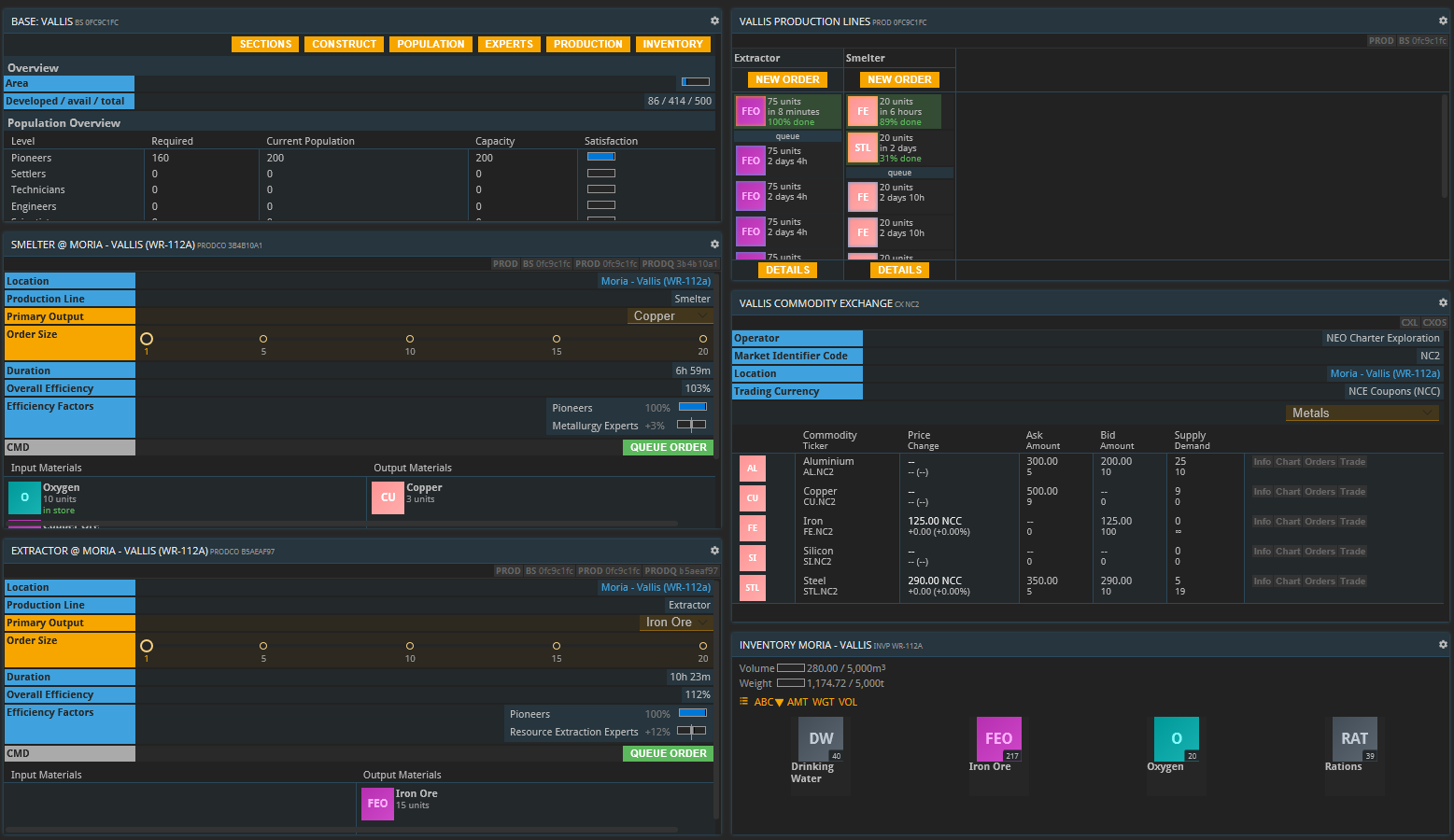Sort inventory by WGT

coord(823,702)
